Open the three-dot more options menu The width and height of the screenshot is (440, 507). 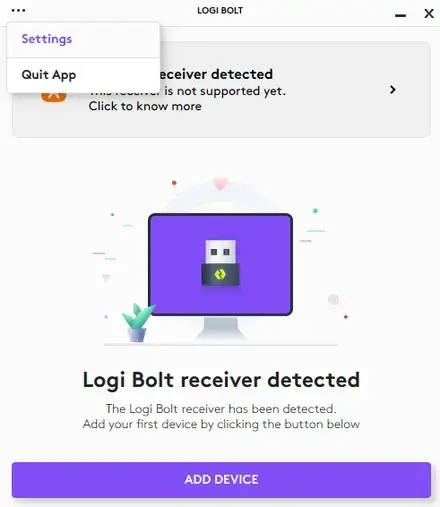click(18, 10)
